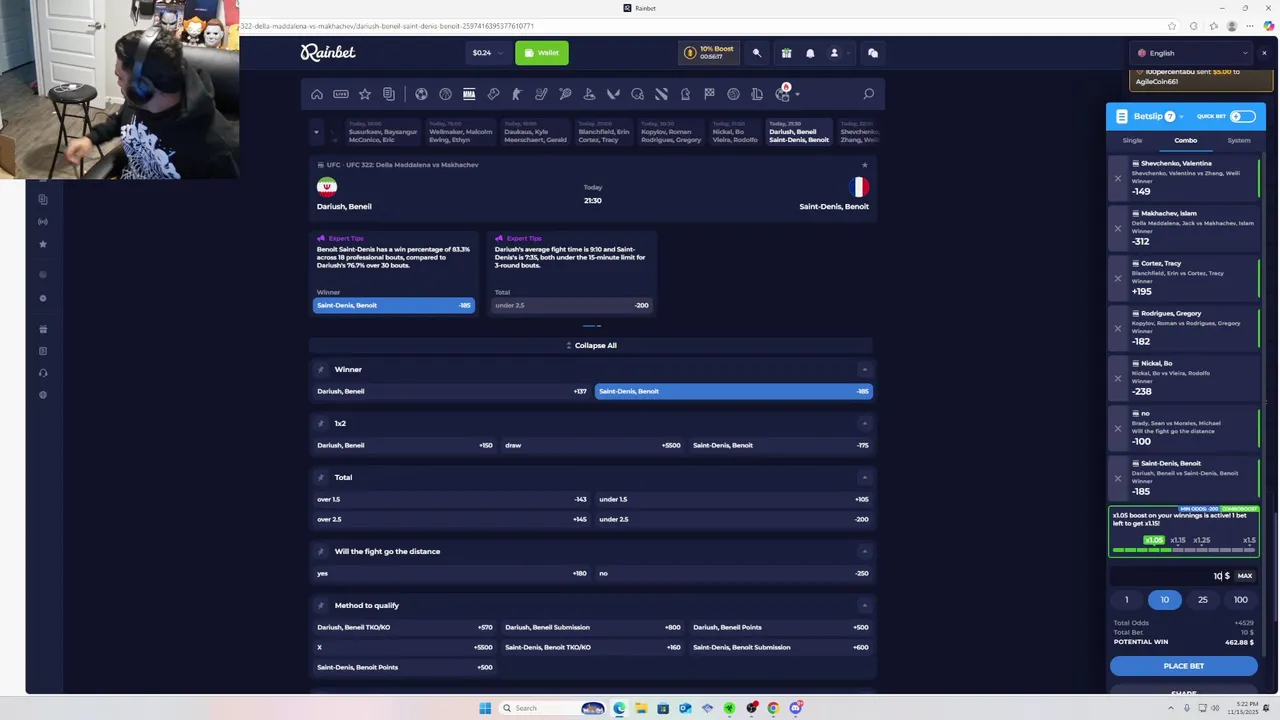Open the LIVE events icon

tap(341, 94)
